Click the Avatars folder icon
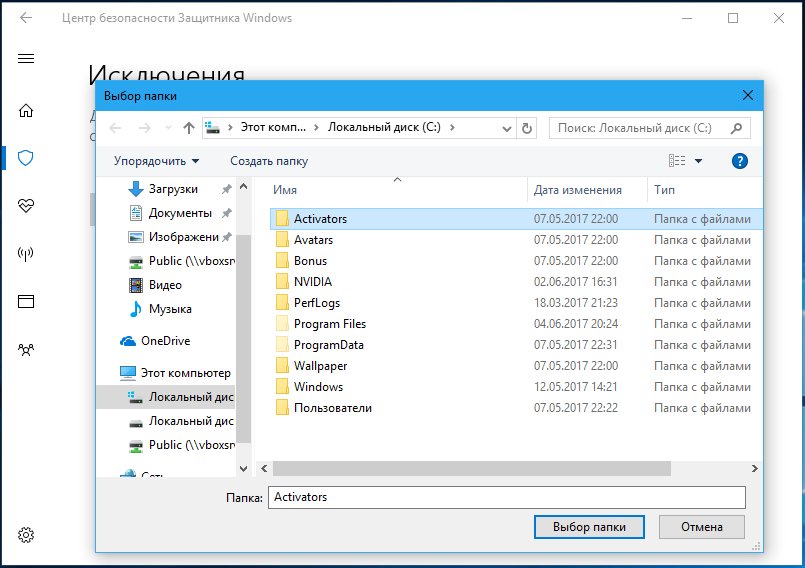The width and height of the screenshot is (805, 568). tap(282, 240)
